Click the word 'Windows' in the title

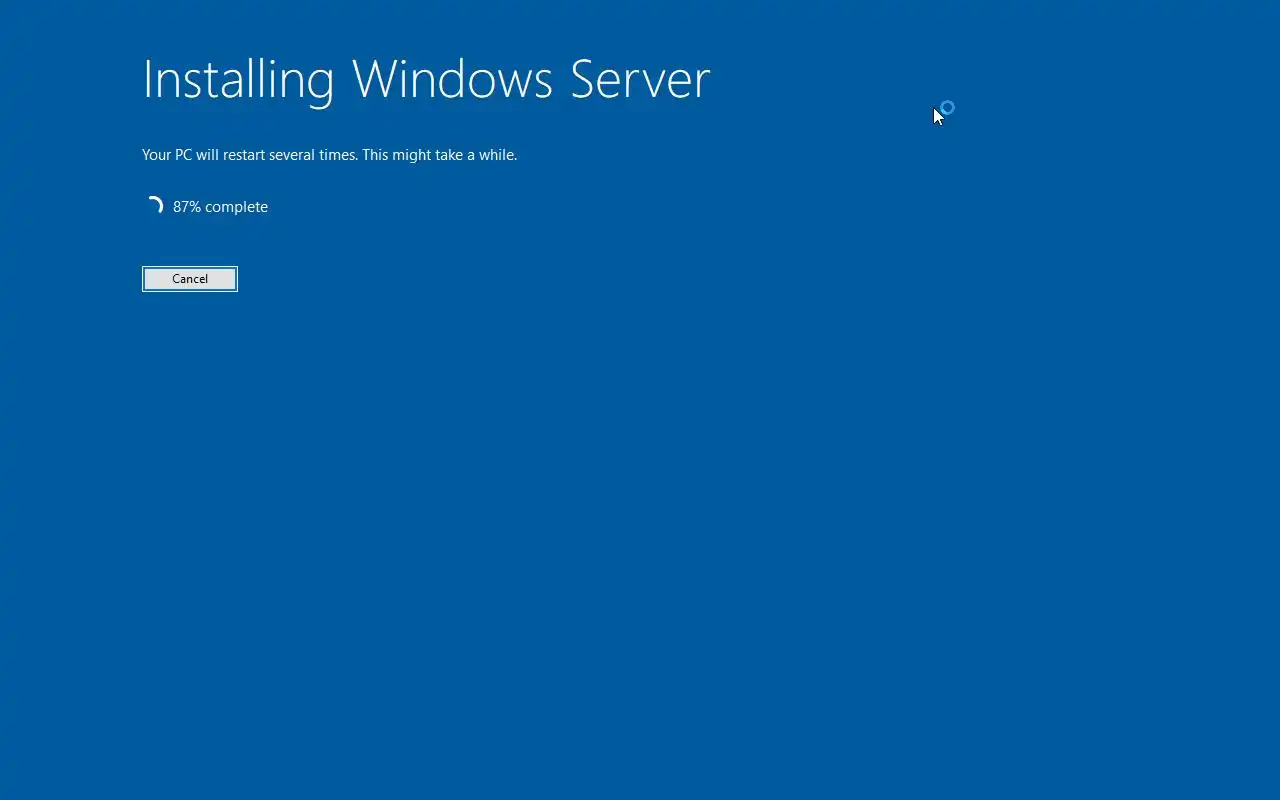coord(453,79)
